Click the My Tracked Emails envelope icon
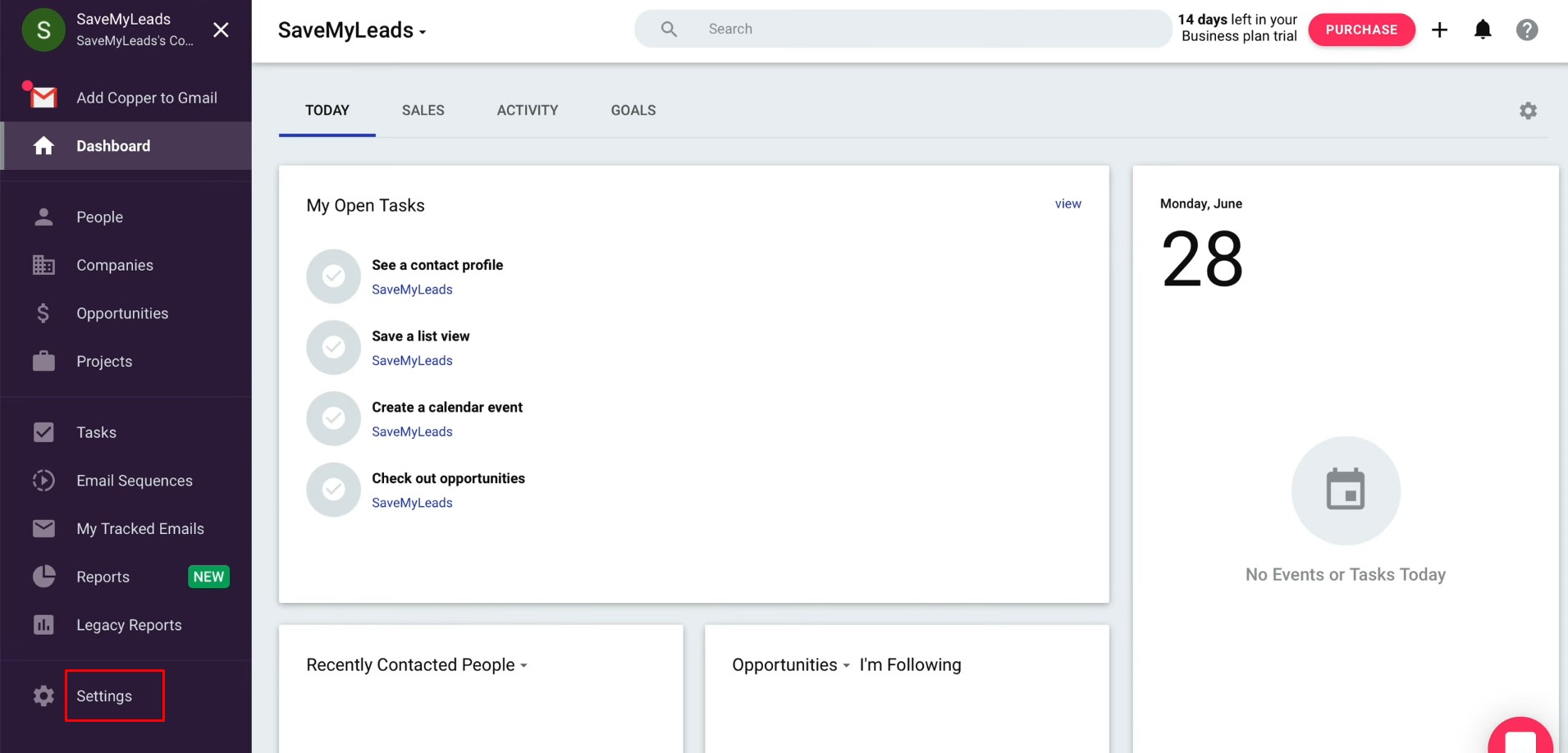 coord(43,528)
